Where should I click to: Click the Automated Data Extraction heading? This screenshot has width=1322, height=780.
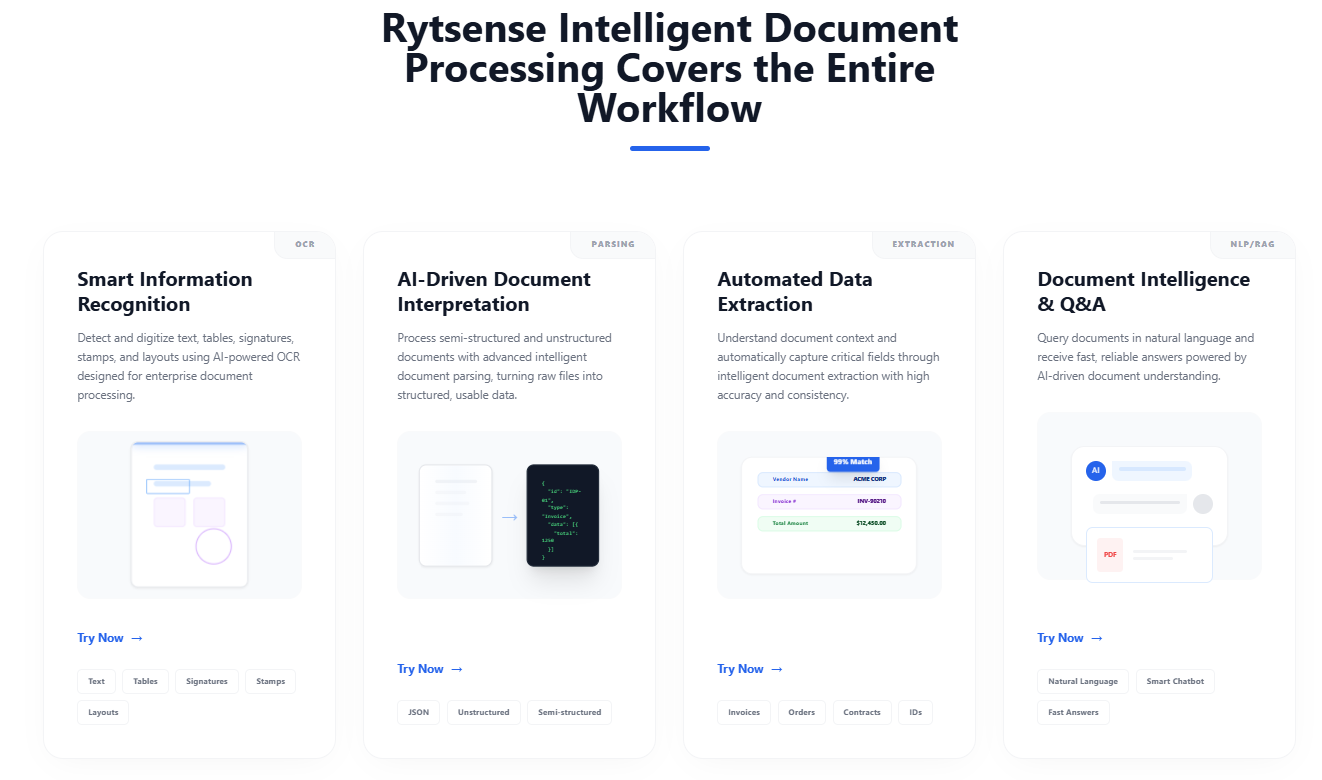795,291
